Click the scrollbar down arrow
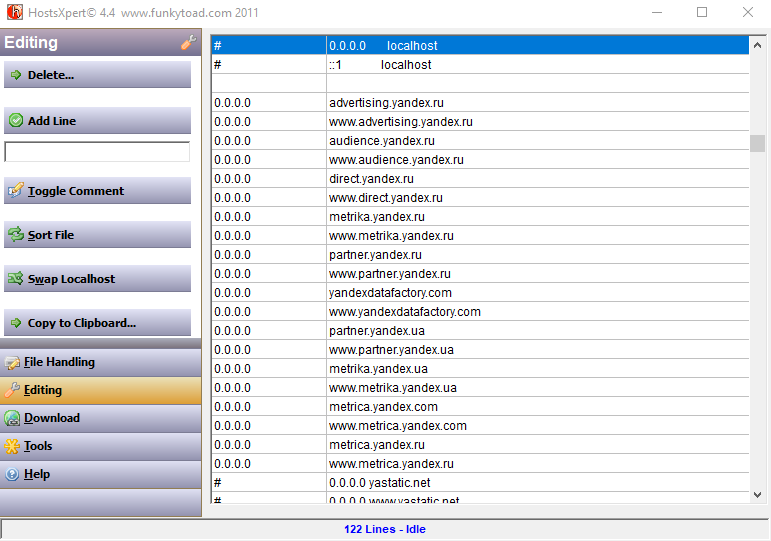 [x=757, y=495]
